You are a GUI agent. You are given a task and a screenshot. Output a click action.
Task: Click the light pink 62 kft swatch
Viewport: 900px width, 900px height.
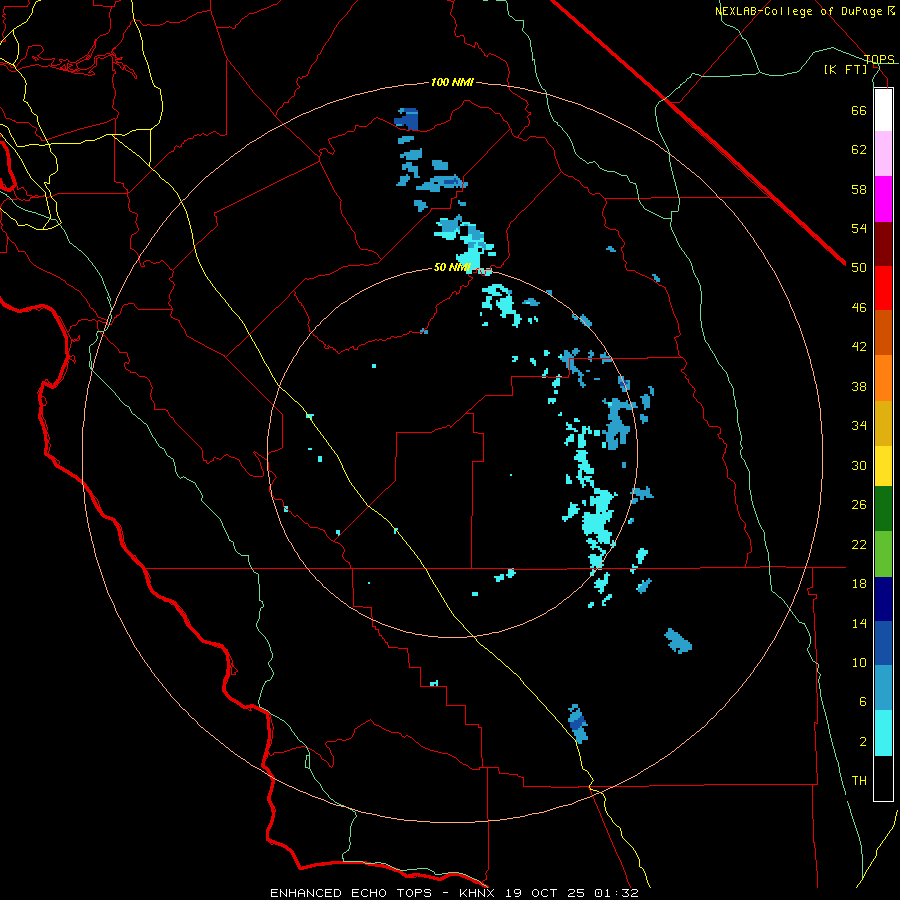(x=883, y=154)
